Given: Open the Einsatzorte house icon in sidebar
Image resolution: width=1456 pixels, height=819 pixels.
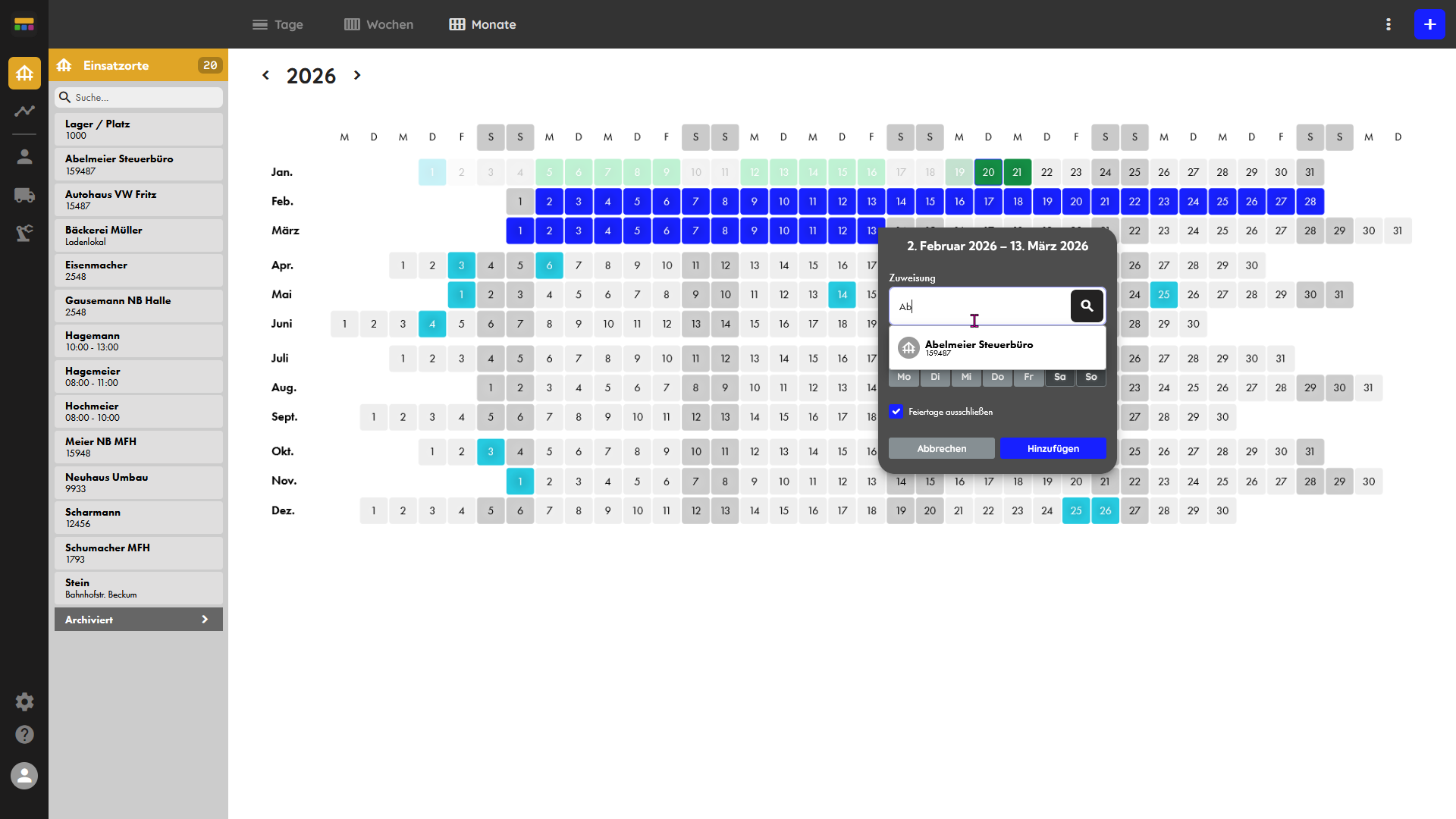Looking at the screenshot, I should coord(24,73).
